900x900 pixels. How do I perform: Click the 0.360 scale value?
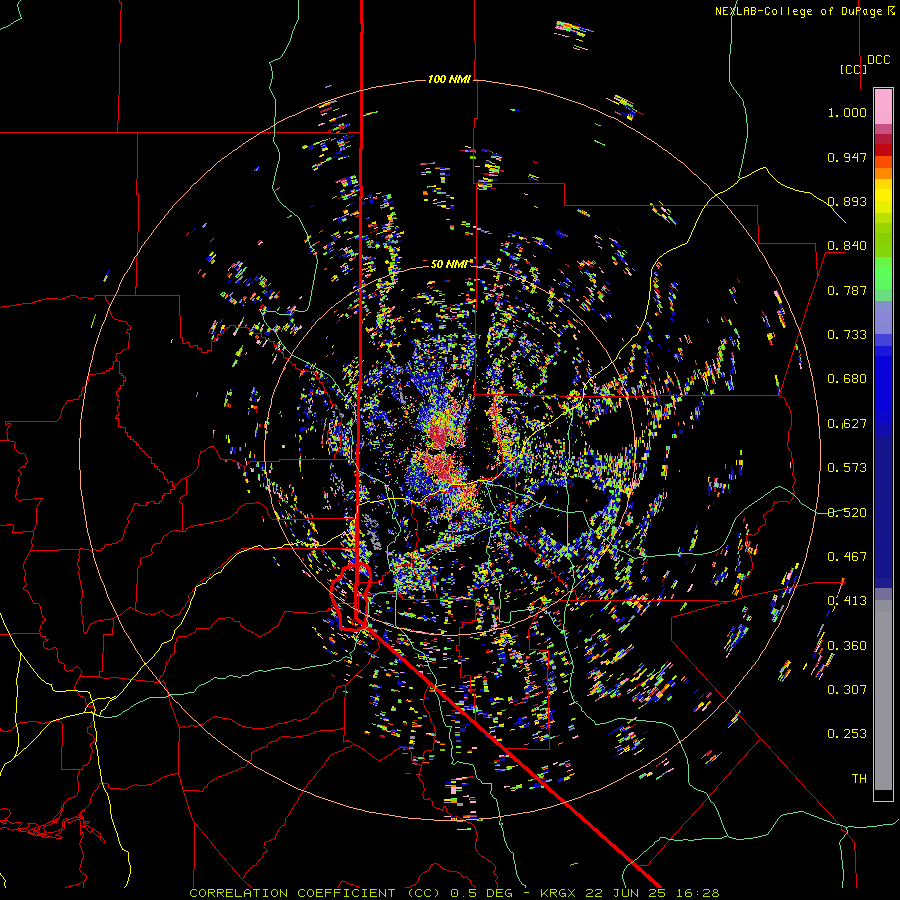point(847,645)
